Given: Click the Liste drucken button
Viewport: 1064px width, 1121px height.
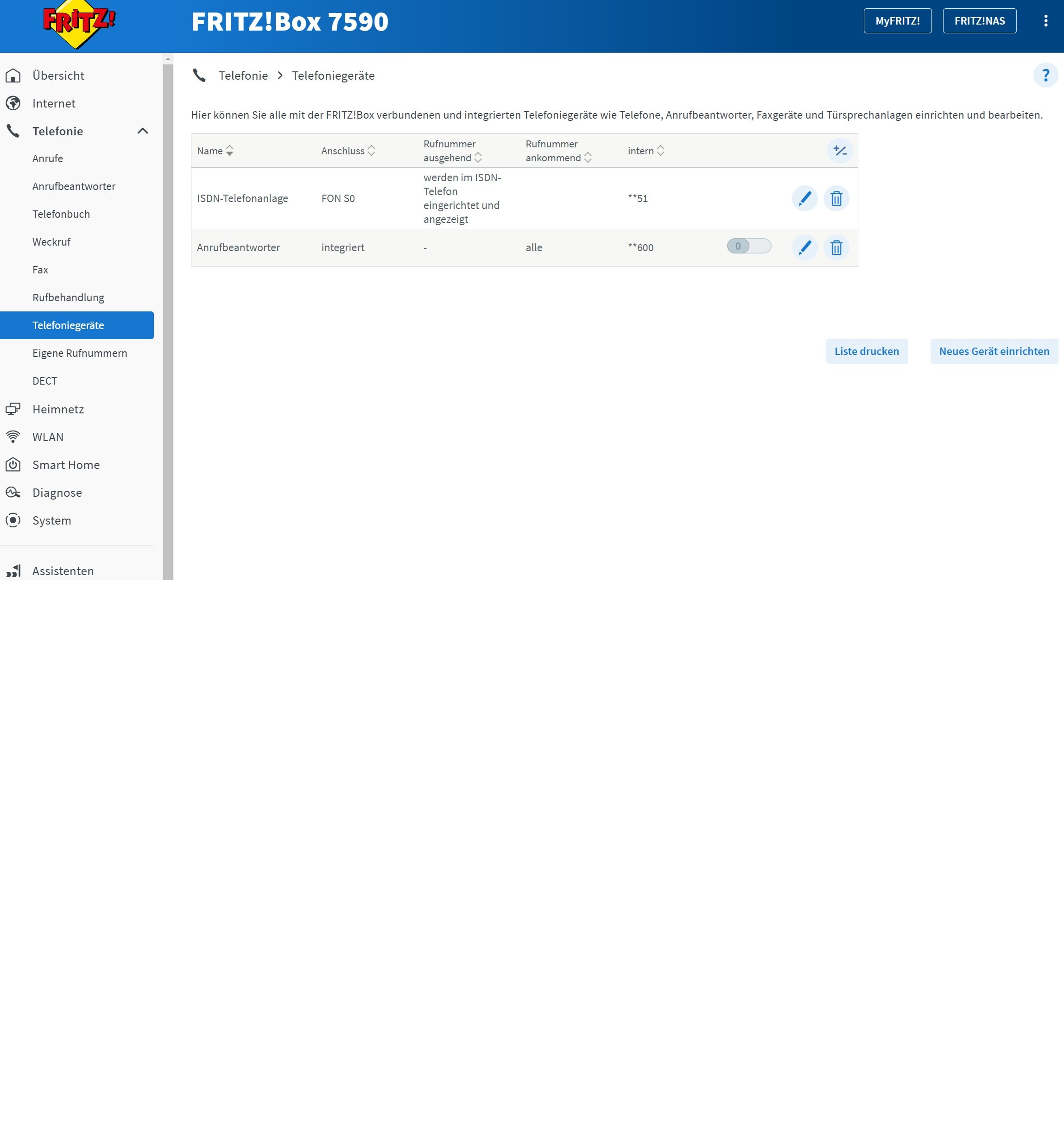Looking at the screenshot, I should pos(866,352).
